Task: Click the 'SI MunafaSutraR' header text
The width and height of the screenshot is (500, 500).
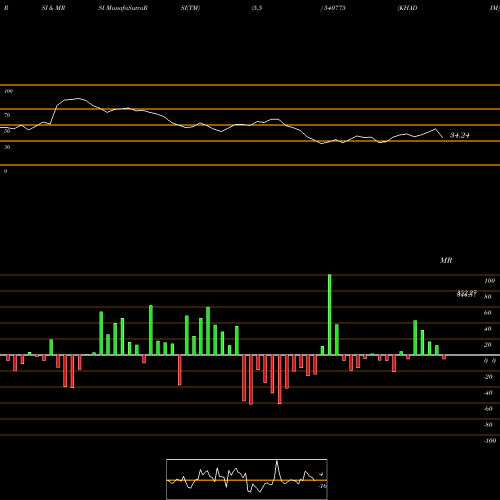Action: [x=123, y=8]
